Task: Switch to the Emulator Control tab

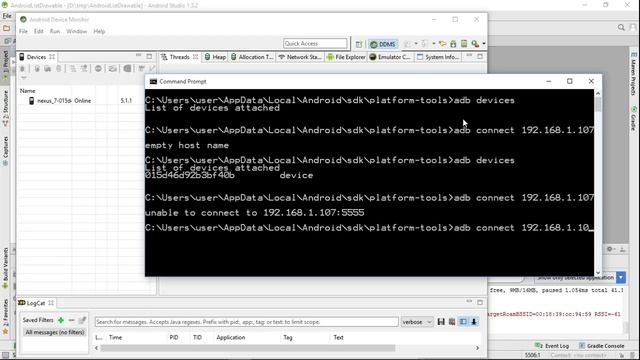Action: point(390,57)
